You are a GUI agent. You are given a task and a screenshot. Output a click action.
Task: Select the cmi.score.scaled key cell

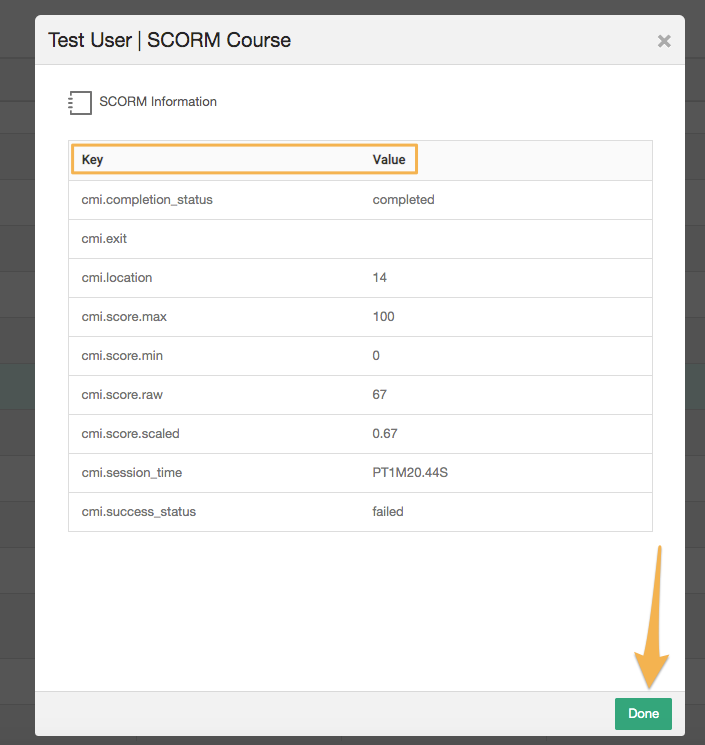coord(131,433)
